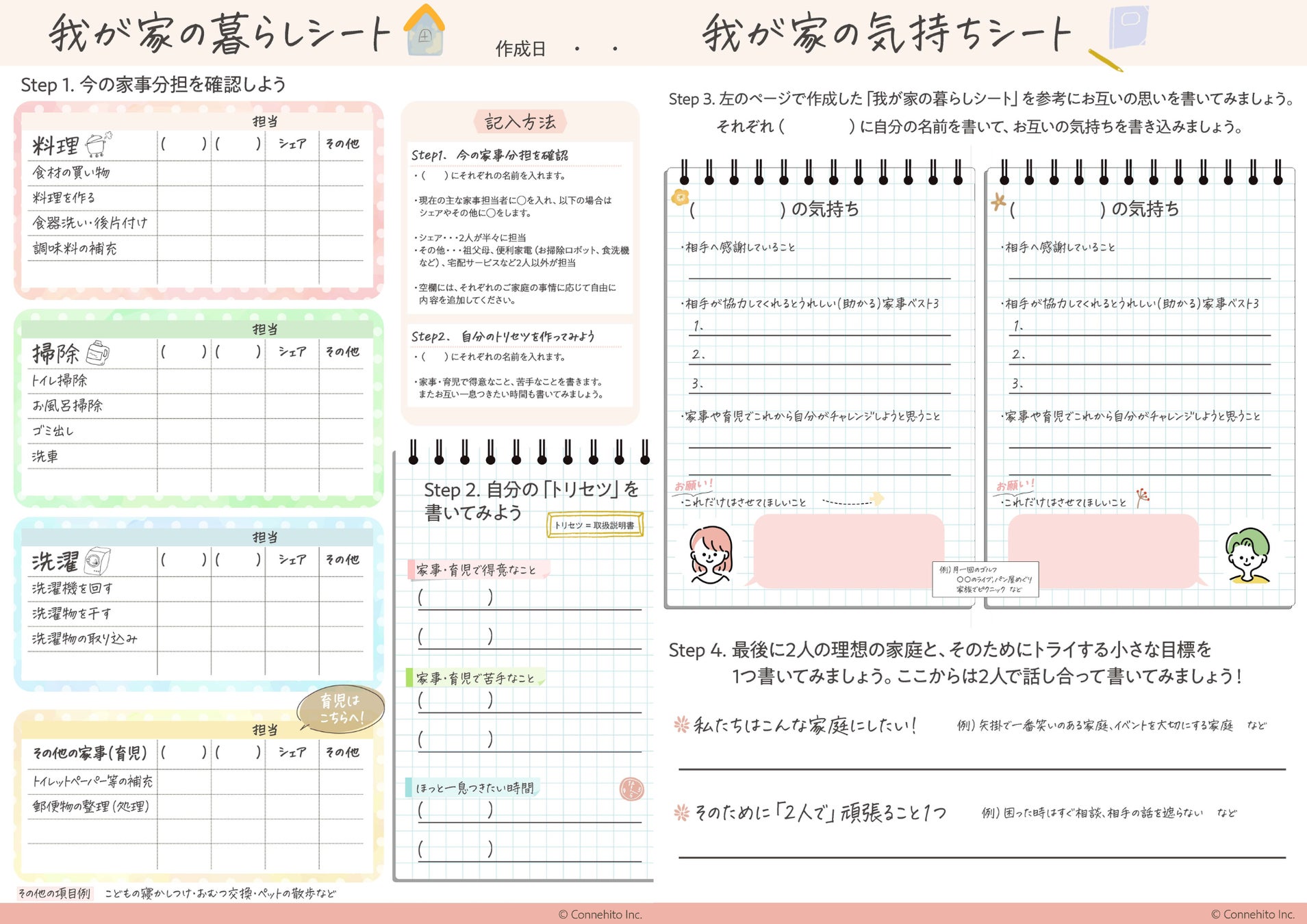Click the house icon beside 我が家の暮らしシート

pos(424,29)
